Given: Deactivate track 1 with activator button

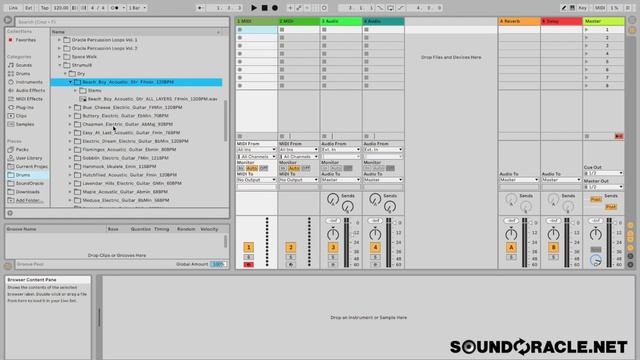Looking at the screenshot, I should tap(248, 247).
